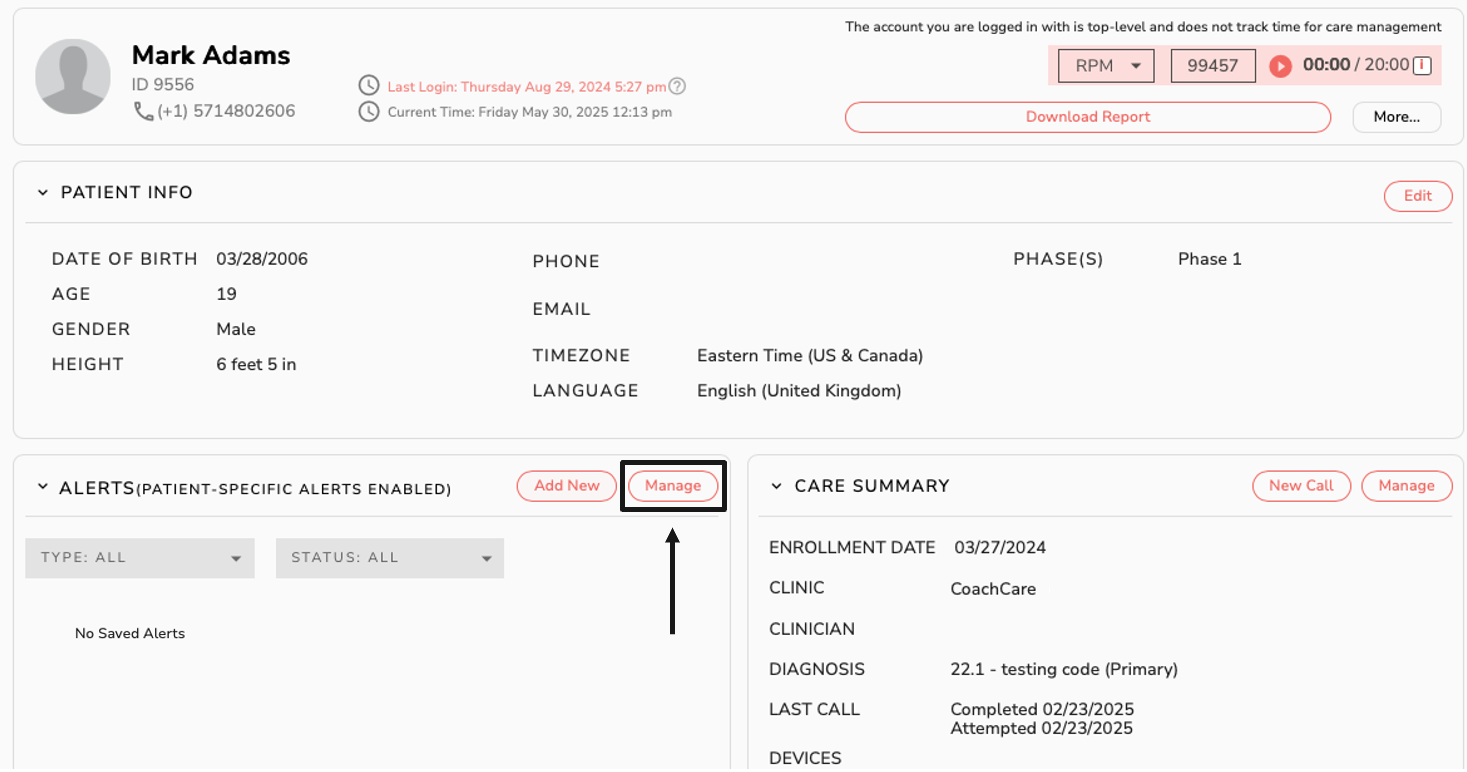Image resolution: width=1467 pixels, height=772 pixels.
Task: Add a new alert
Action: point(566,486)
